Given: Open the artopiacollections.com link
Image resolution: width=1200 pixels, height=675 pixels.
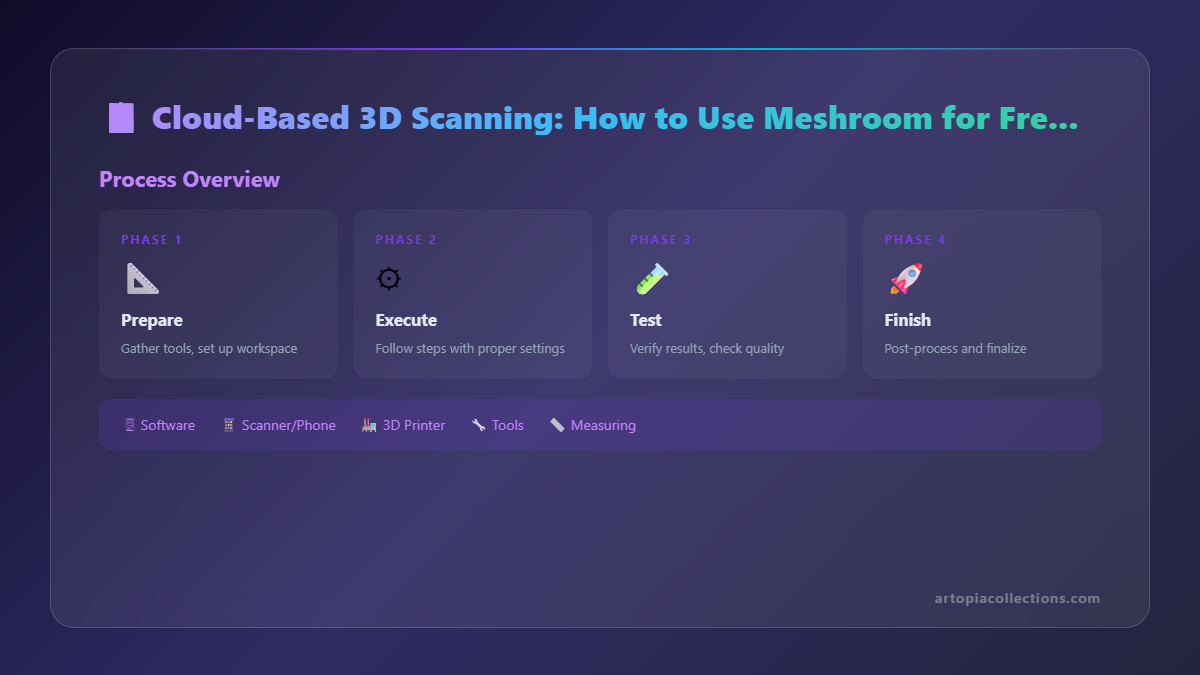Looking at the screenshot, I should tap(1017, 598).
